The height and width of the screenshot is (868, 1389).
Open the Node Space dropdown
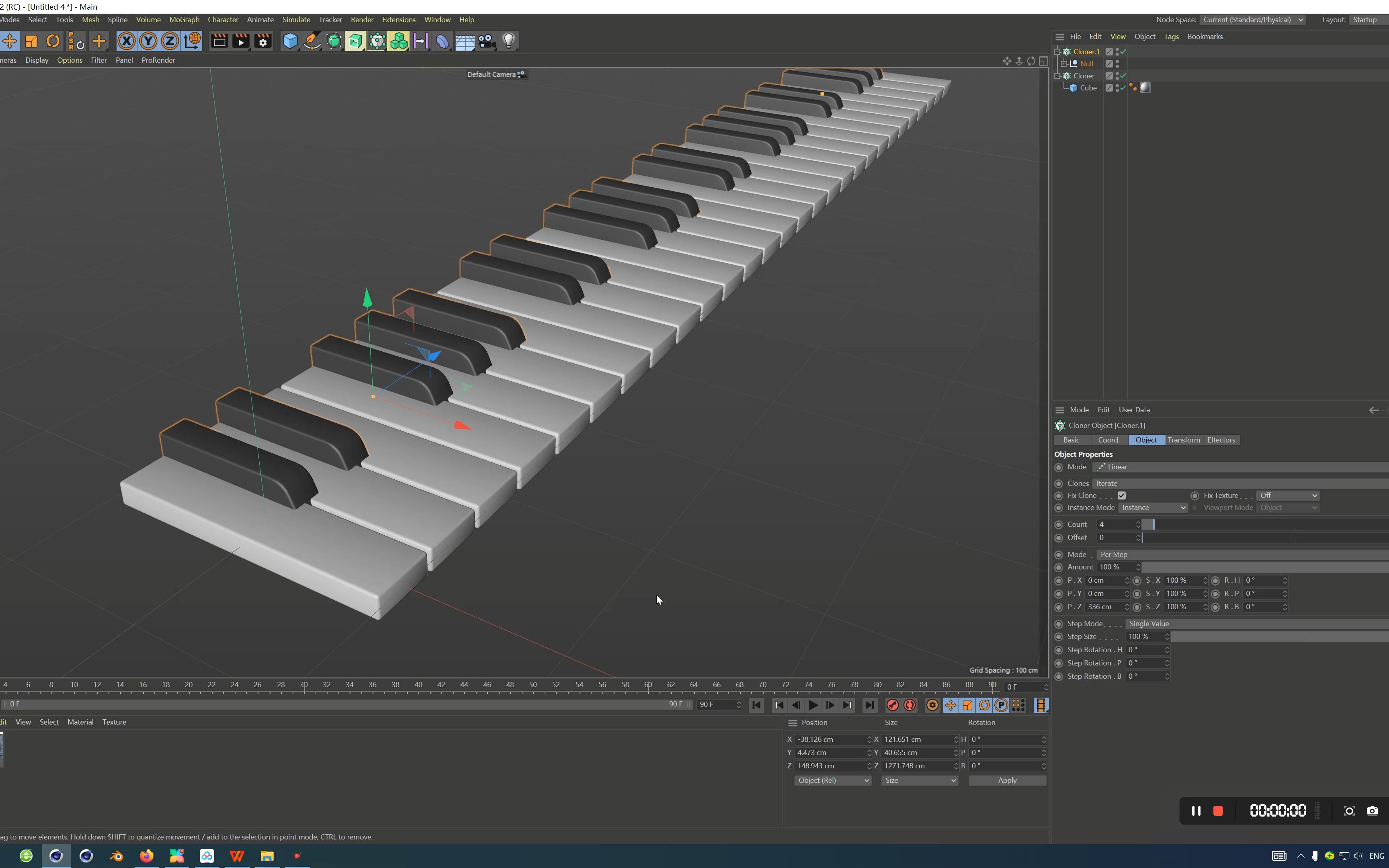tap(1253, 19)
